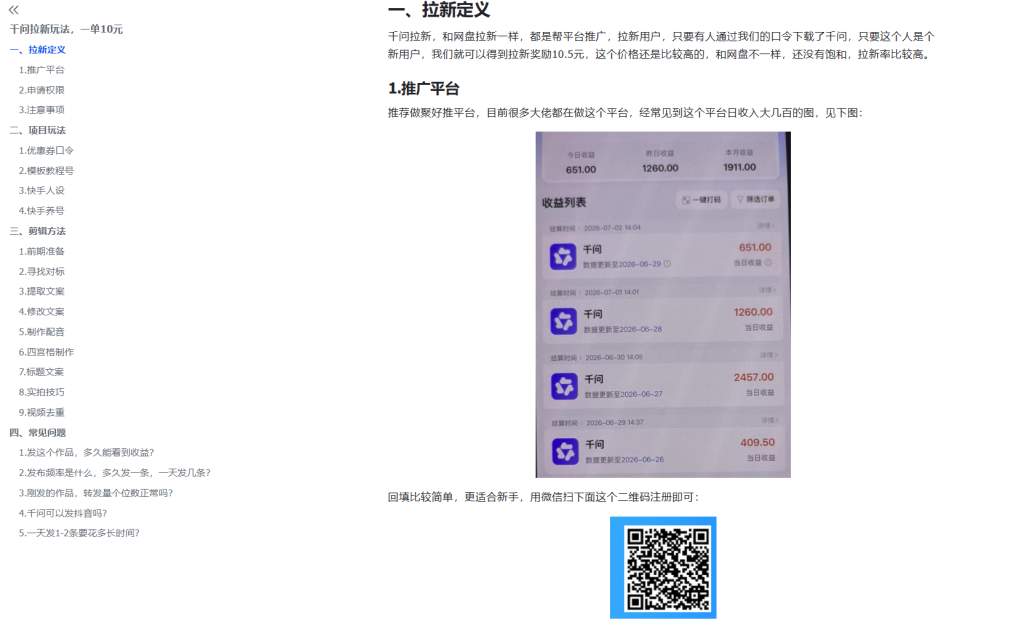Open the QR code registration image
Screen dimensions: 1024x631
pyautogui.click(x=663, y=568)
